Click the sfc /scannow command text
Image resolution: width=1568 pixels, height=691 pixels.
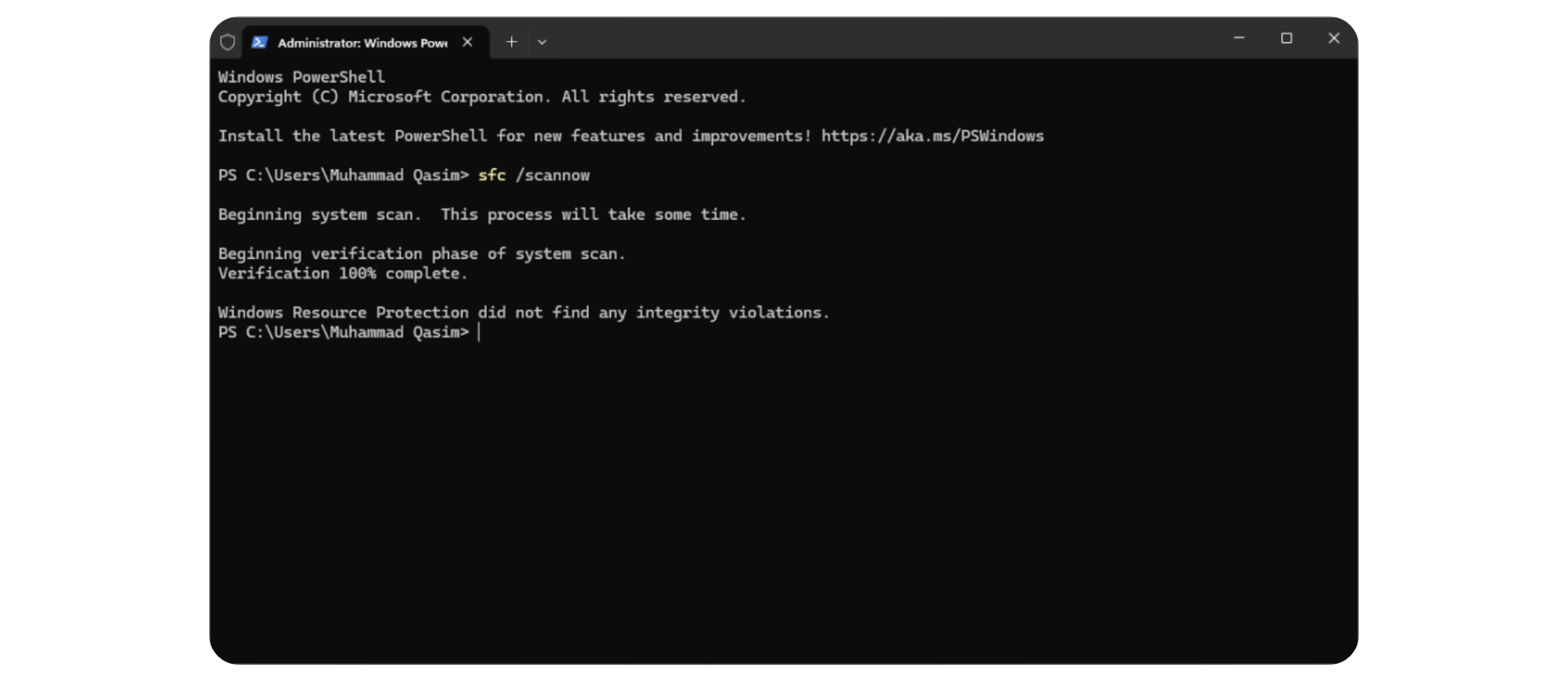[533, 176]
